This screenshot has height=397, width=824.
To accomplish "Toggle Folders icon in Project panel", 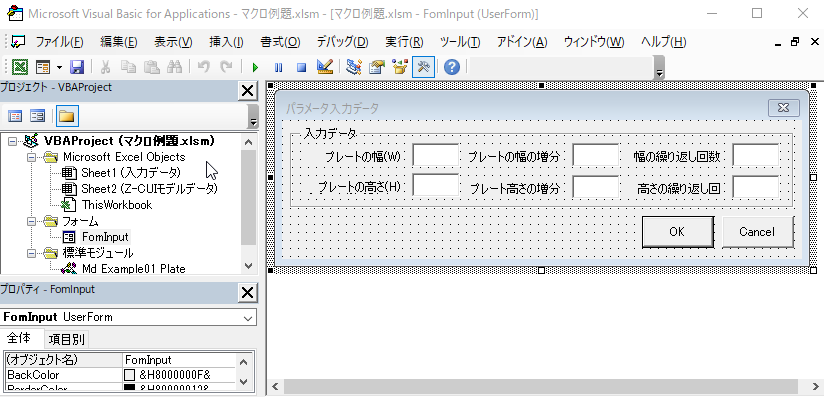I will coord(67,116).
